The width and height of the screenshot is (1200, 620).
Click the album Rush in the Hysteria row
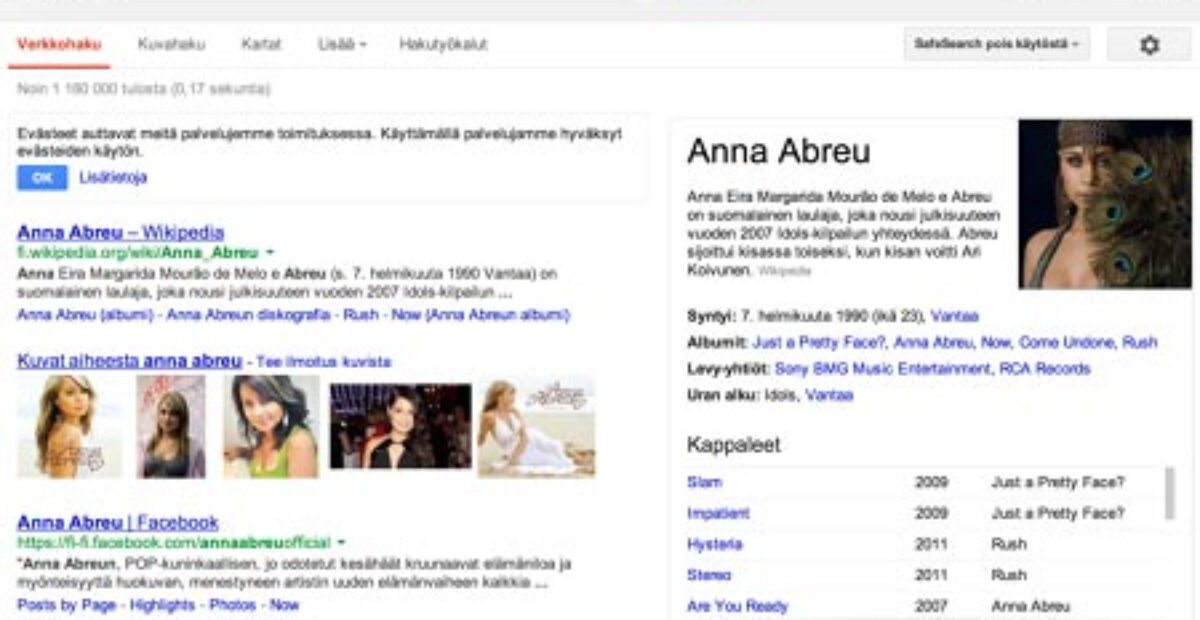tap(1008, 544)
